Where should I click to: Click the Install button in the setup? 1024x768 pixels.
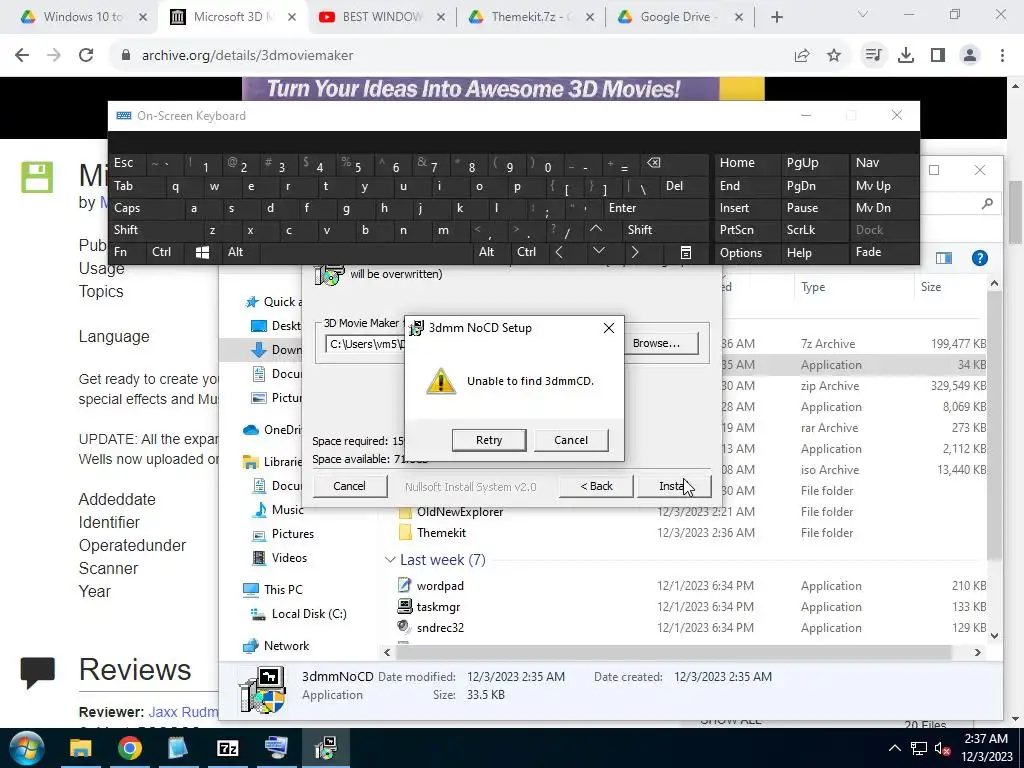coord(674,486)
